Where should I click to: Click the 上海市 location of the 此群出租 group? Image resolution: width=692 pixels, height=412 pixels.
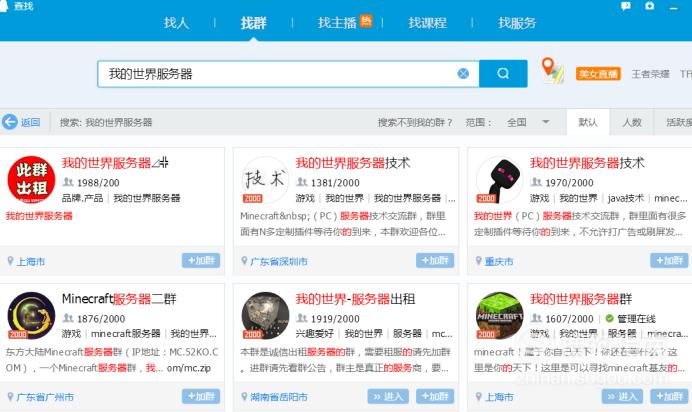31,262
